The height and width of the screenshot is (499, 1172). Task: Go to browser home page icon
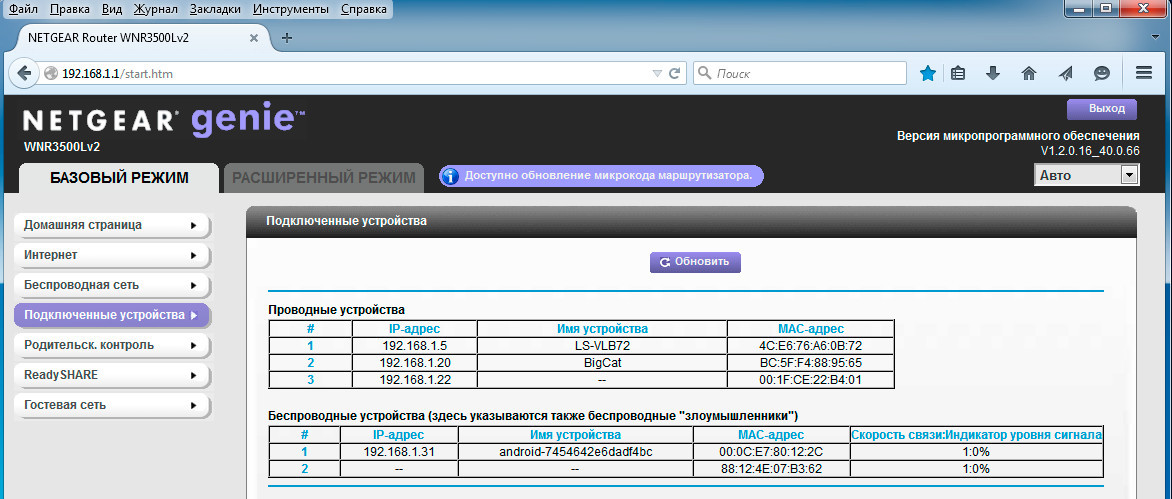tap(1028, 73)
